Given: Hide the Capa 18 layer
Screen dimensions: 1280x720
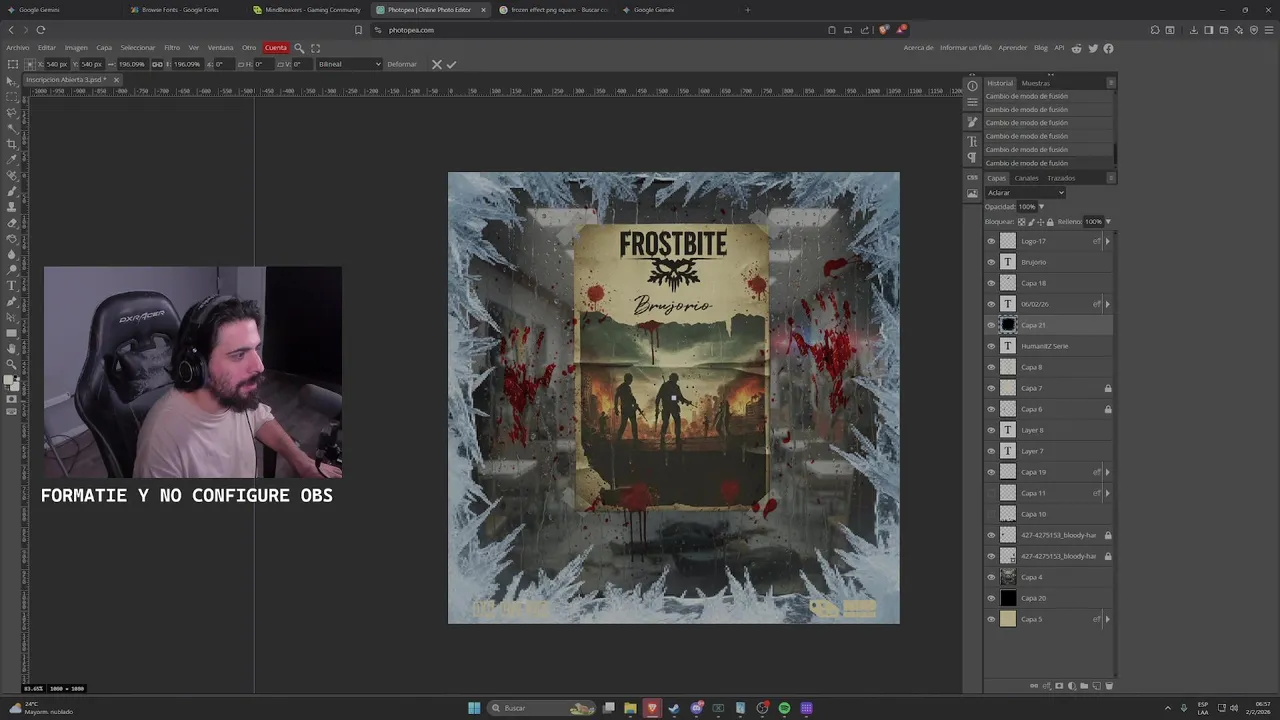Looking at the screenshot, I should click(991, 283).
